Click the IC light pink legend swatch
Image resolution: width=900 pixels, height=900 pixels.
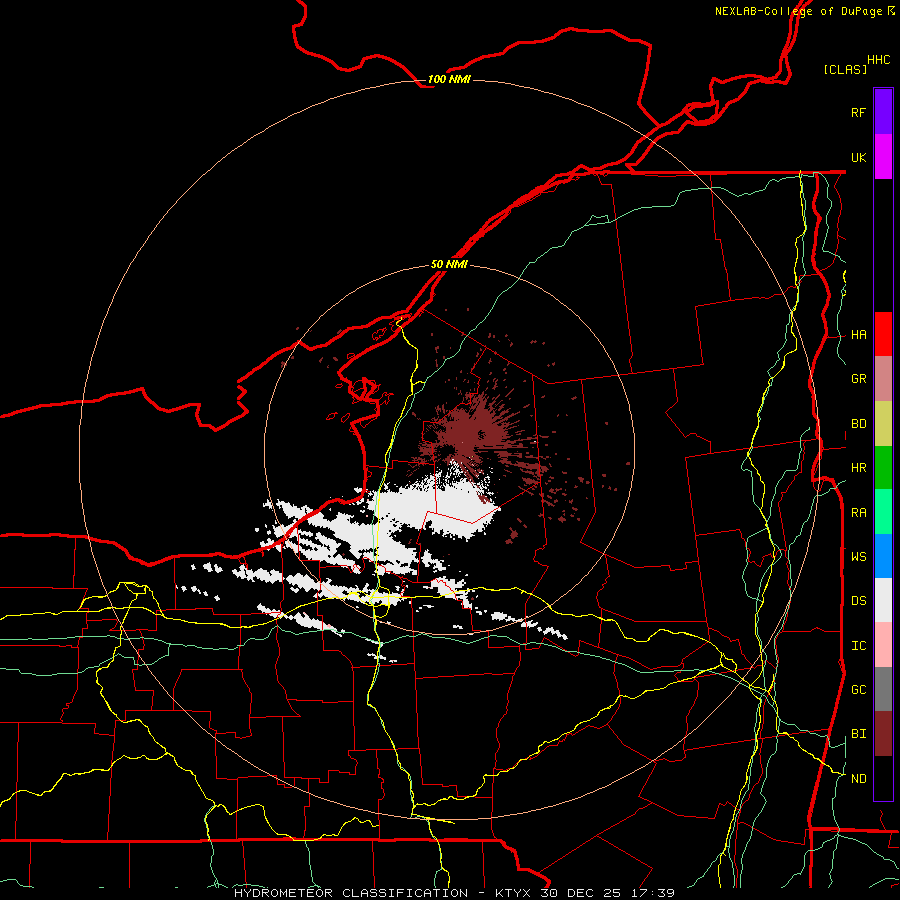883,645
